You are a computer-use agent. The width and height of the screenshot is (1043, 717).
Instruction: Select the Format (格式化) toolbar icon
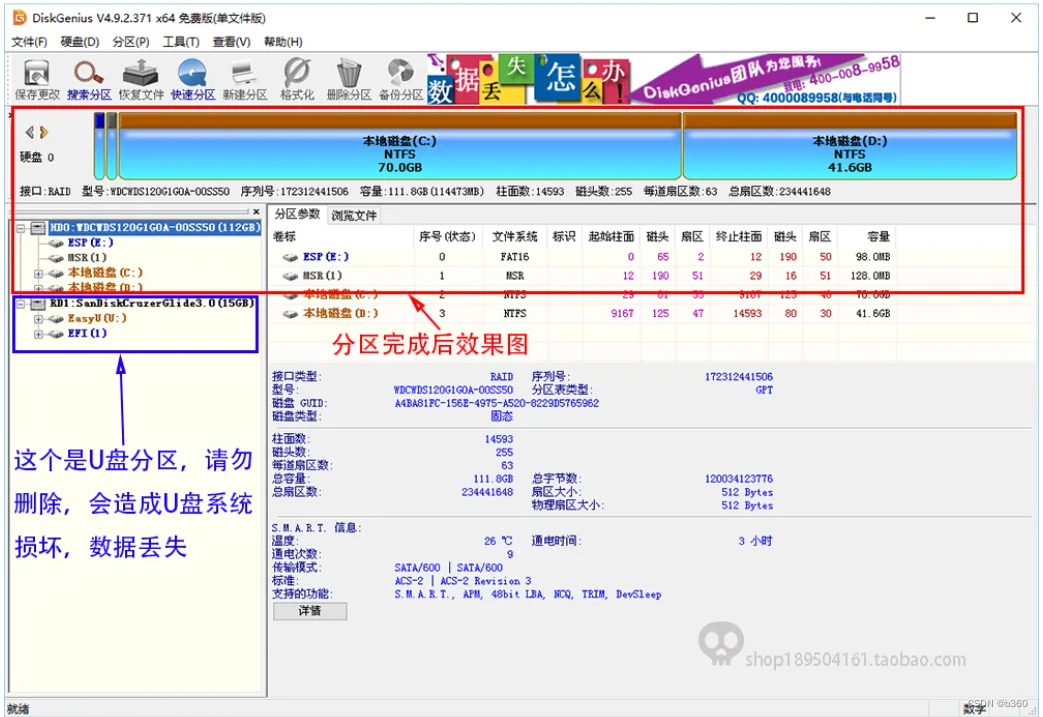297,80
